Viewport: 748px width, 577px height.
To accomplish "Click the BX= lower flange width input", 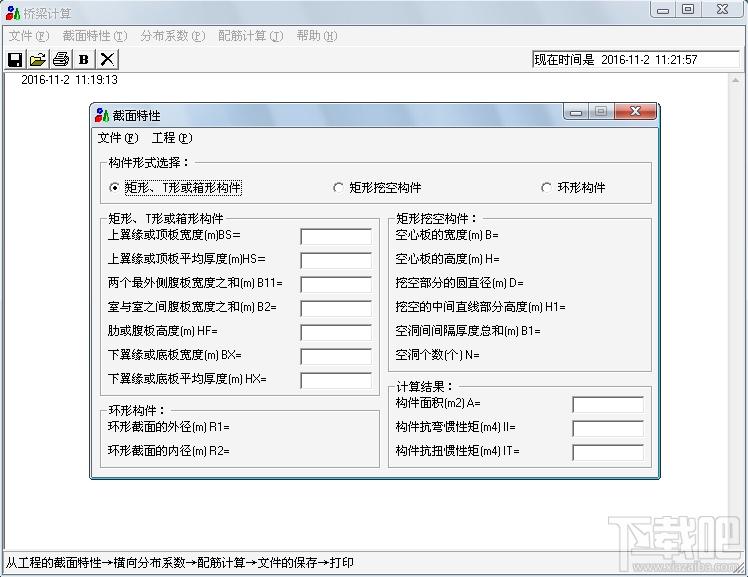I will [x=336, y=356].
